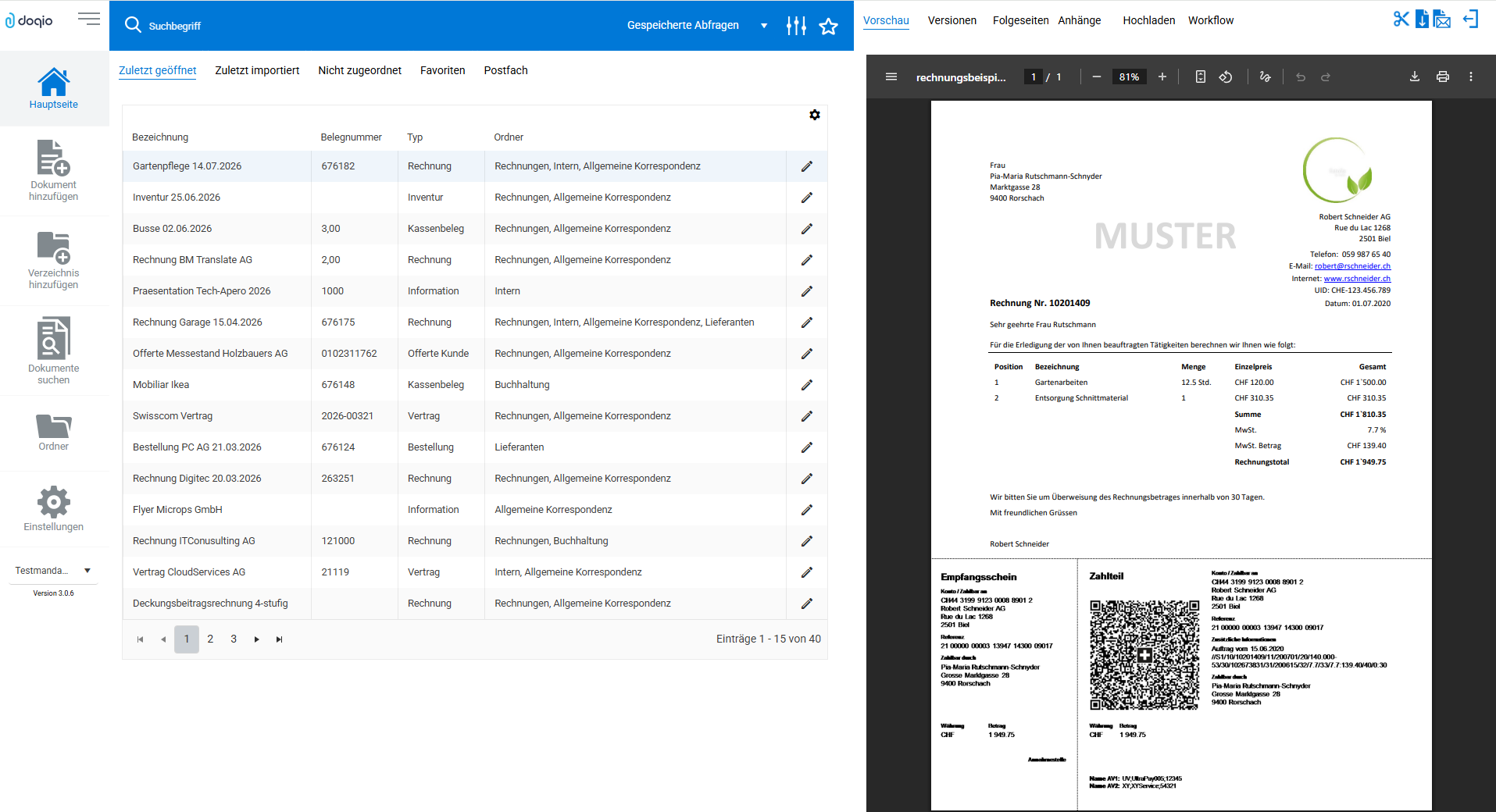The height and width of the screenshot is (812, 1496).
Task: Switch to the Zuletzt importiert tab
Action: pos(257,70)
